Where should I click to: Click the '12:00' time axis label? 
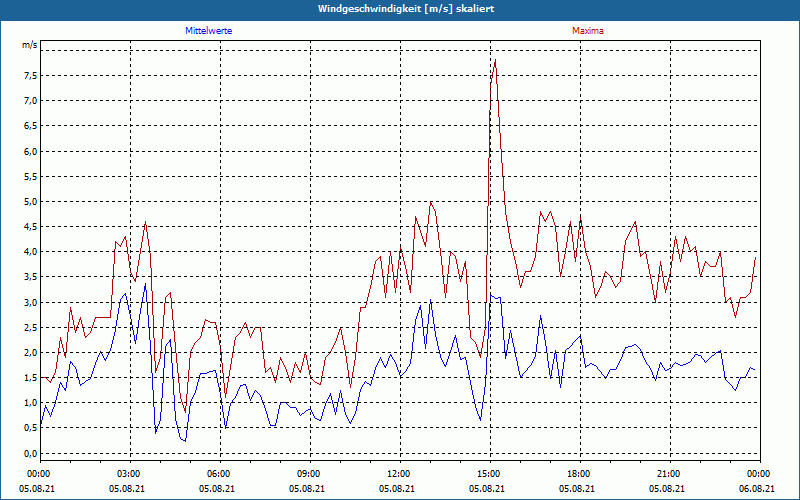(398, 474)
